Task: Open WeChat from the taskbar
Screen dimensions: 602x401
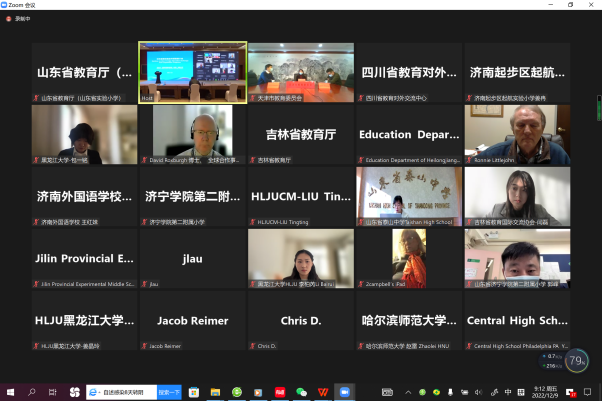Action: tap(302, 391)
